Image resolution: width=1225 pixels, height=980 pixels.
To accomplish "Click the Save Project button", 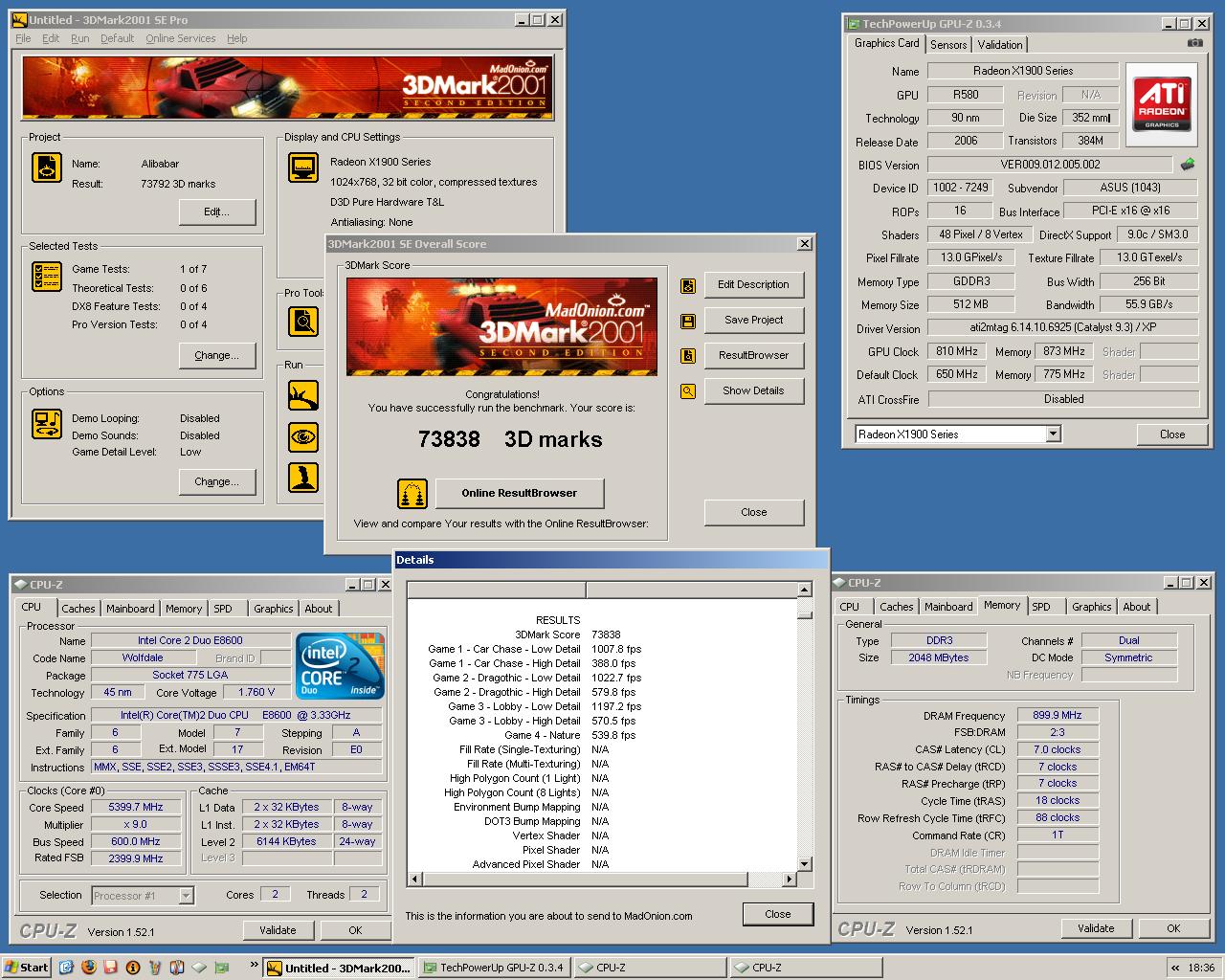I will tap(753, 321).
